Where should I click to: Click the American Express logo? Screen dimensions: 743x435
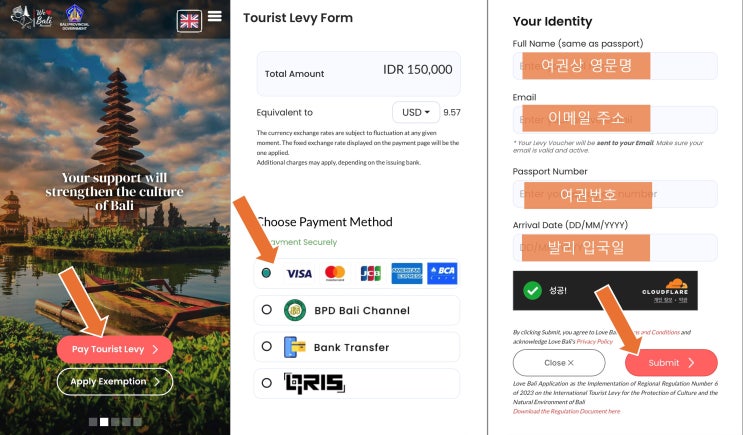point(407,273)
